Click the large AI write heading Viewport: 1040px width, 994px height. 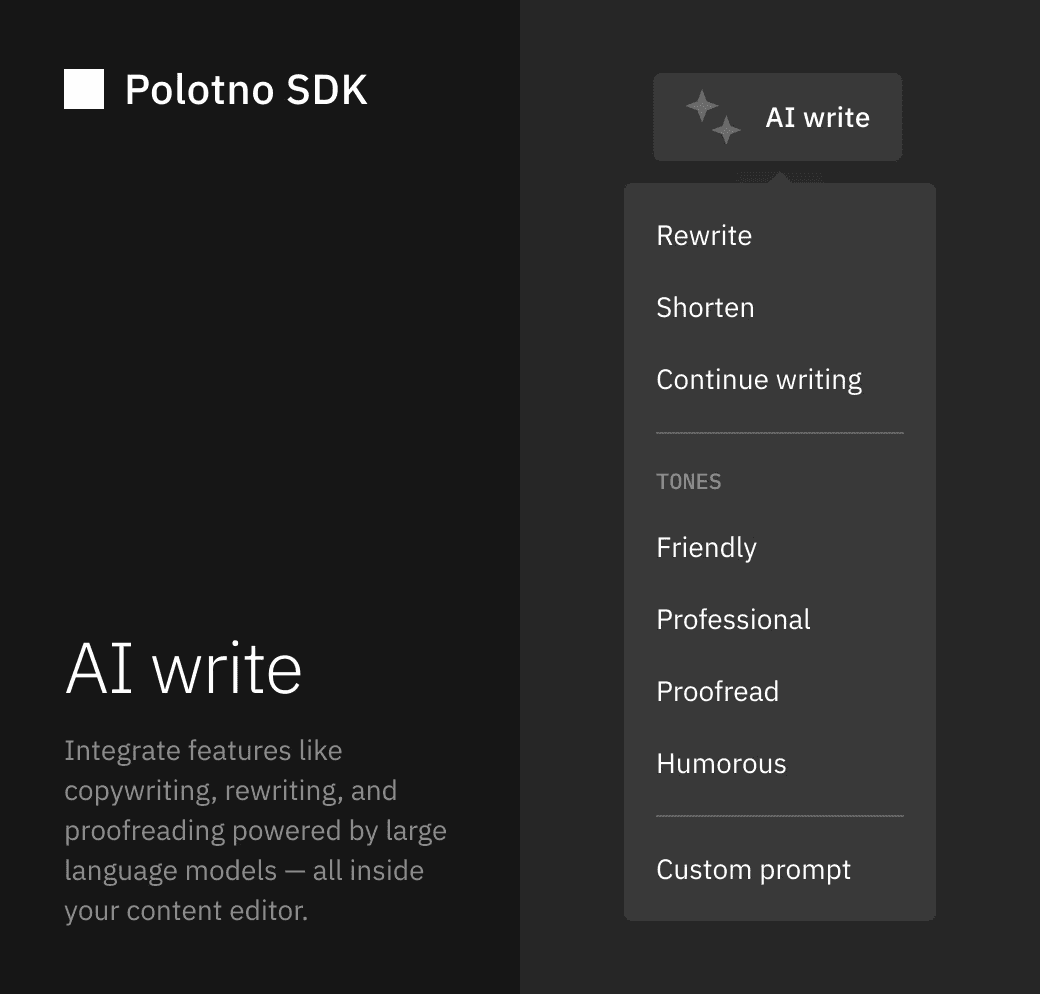[x=184, y=668]
